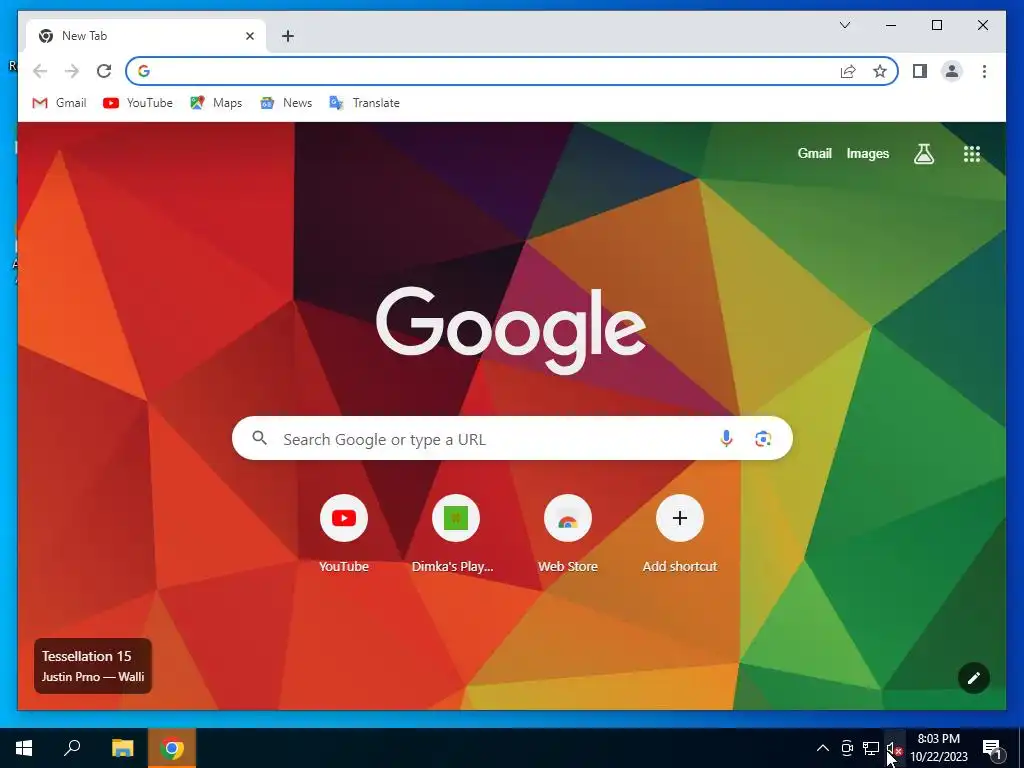
Task: Reload the page with the refresh icon
Action: pyautogui.click(x=104, y=71)
